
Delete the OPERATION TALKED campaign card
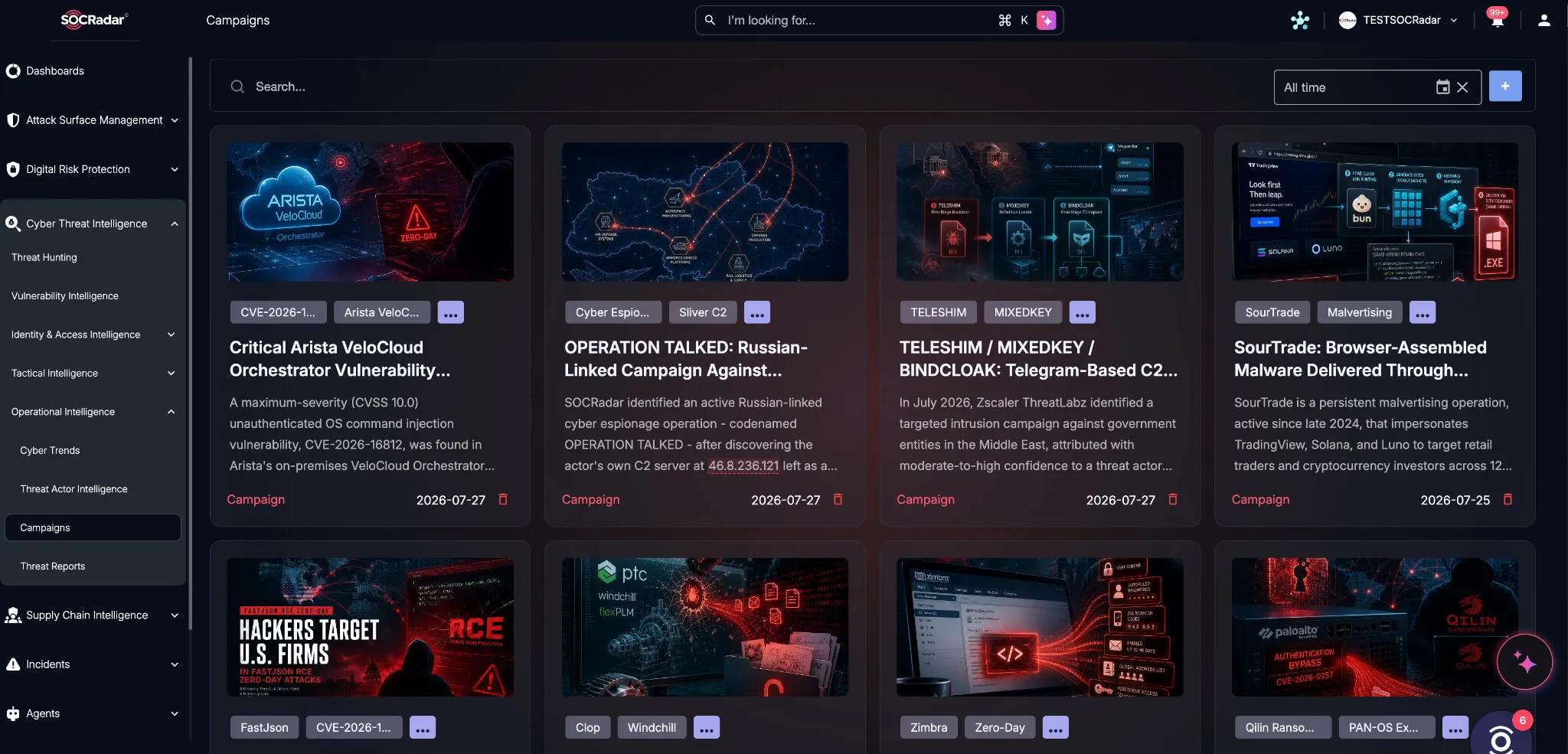[x=838, y=499]
